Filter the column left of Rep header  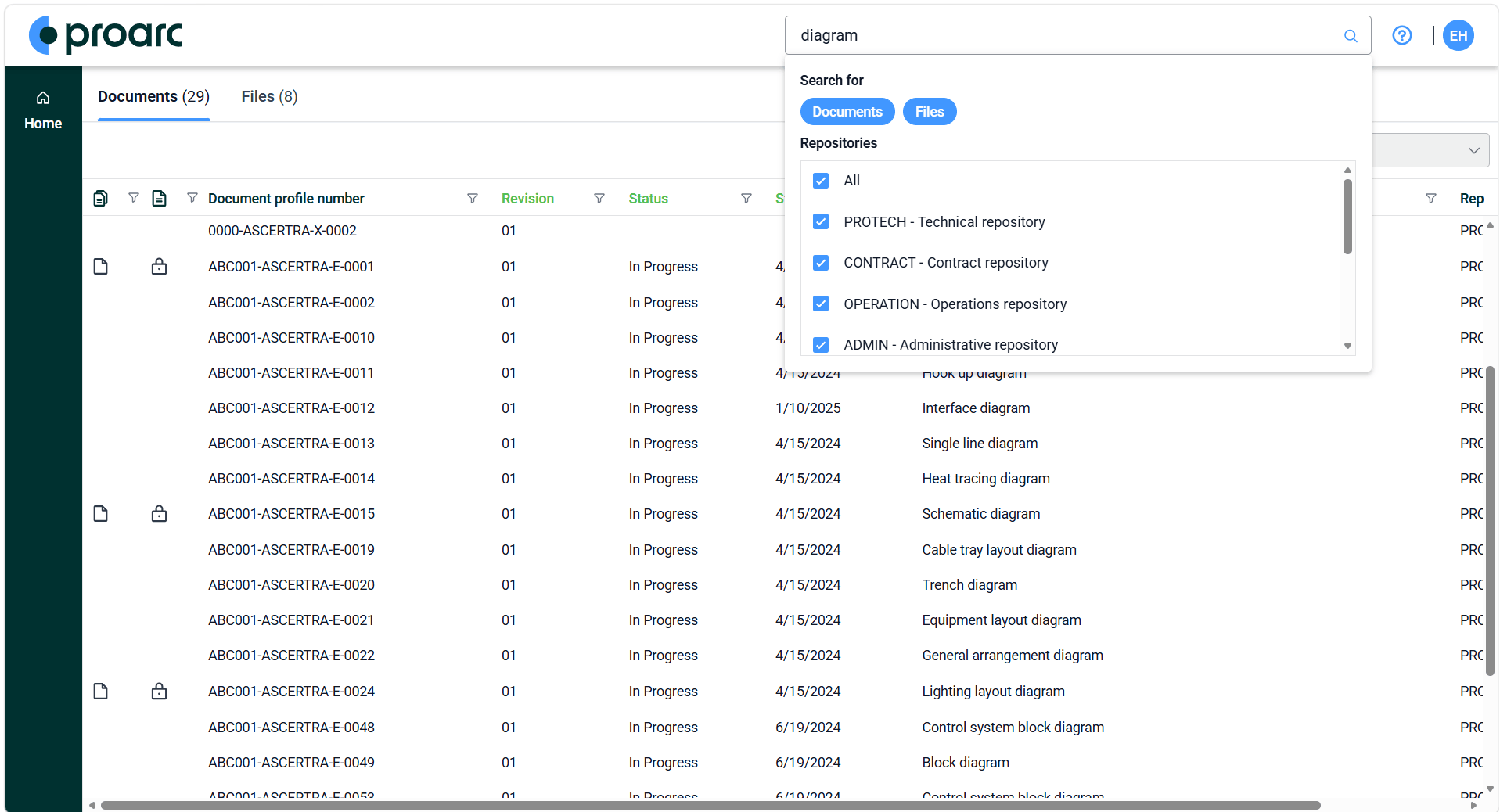tap(1431, 199)
